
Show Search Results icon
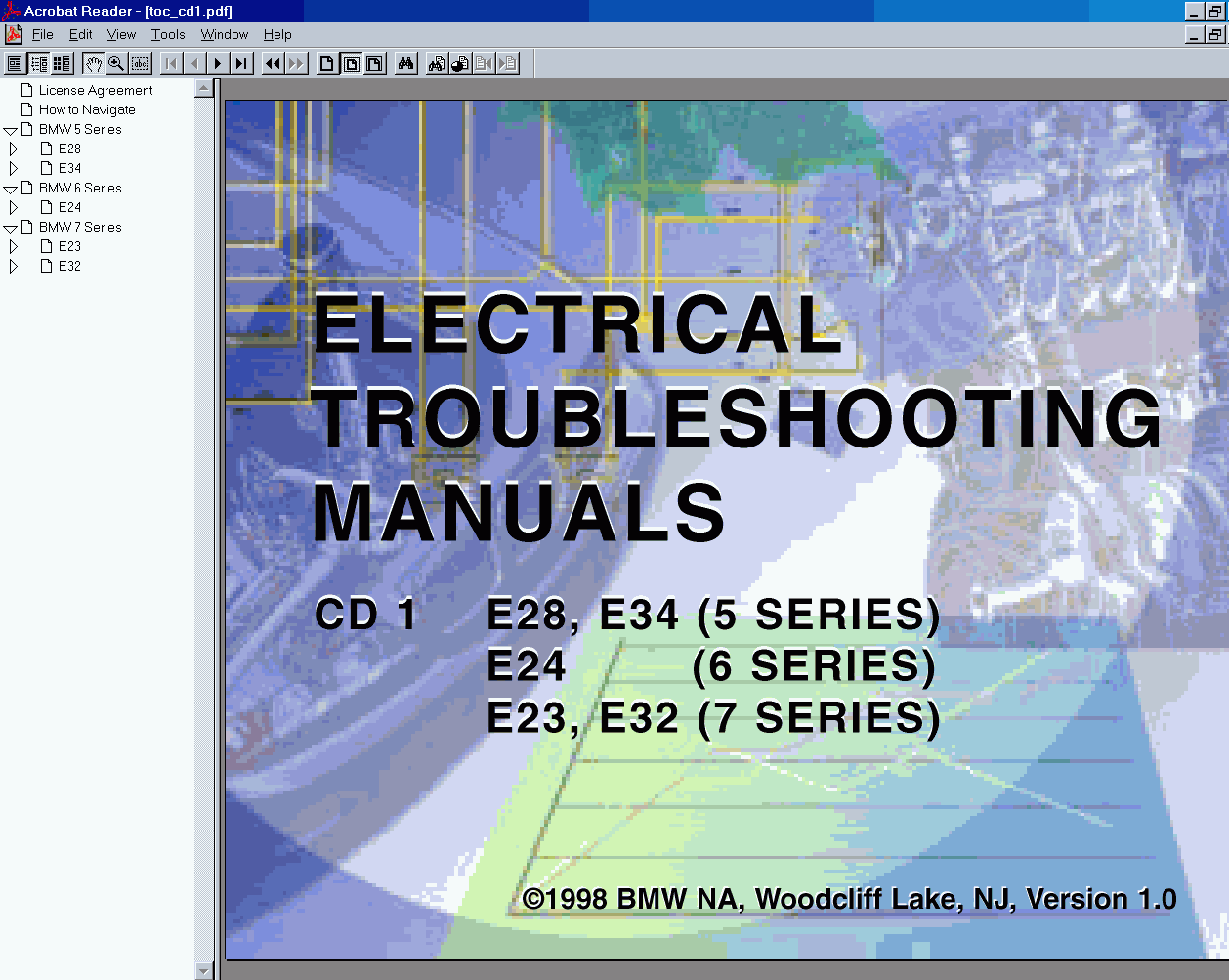pyautogui.click(x=460, y=64)
